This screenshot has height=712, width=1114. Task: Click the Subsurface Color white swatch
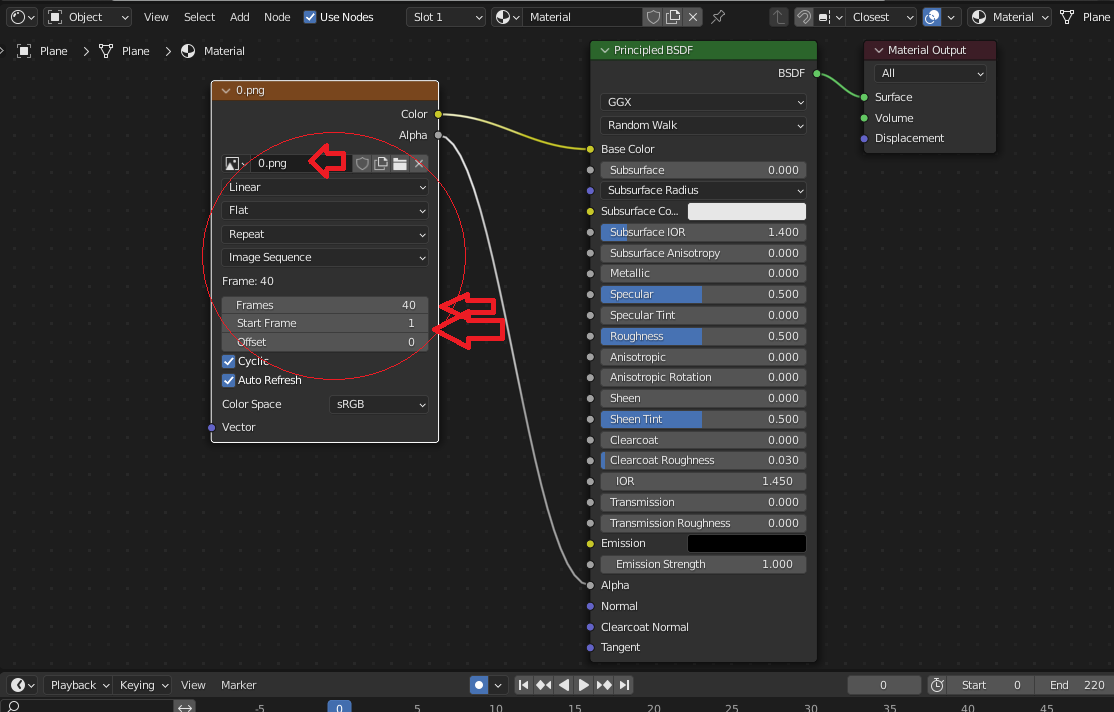[747, 211]
